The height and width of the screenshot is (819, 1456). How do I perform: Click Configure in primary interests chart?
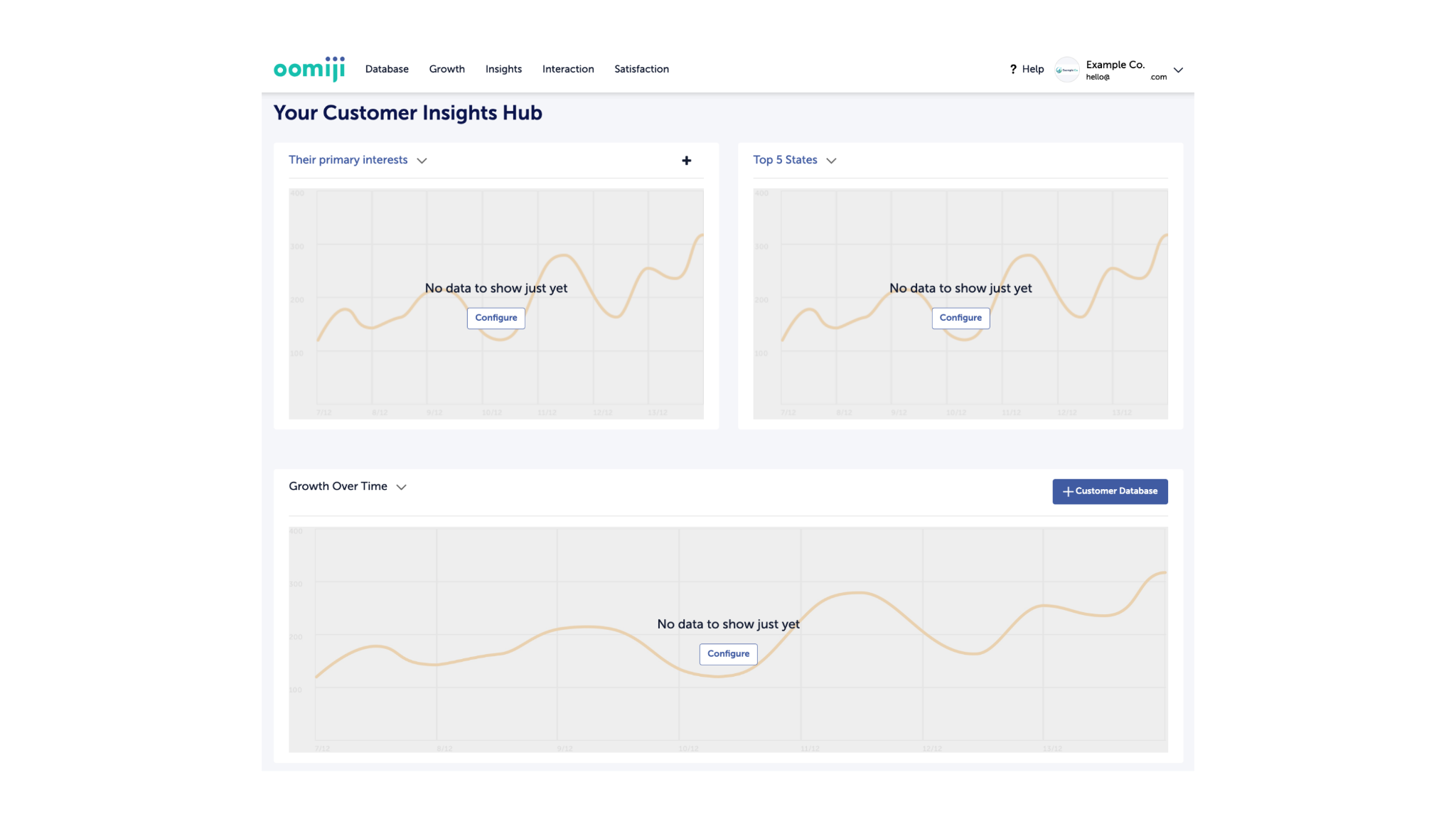click(x=496, y=318)
